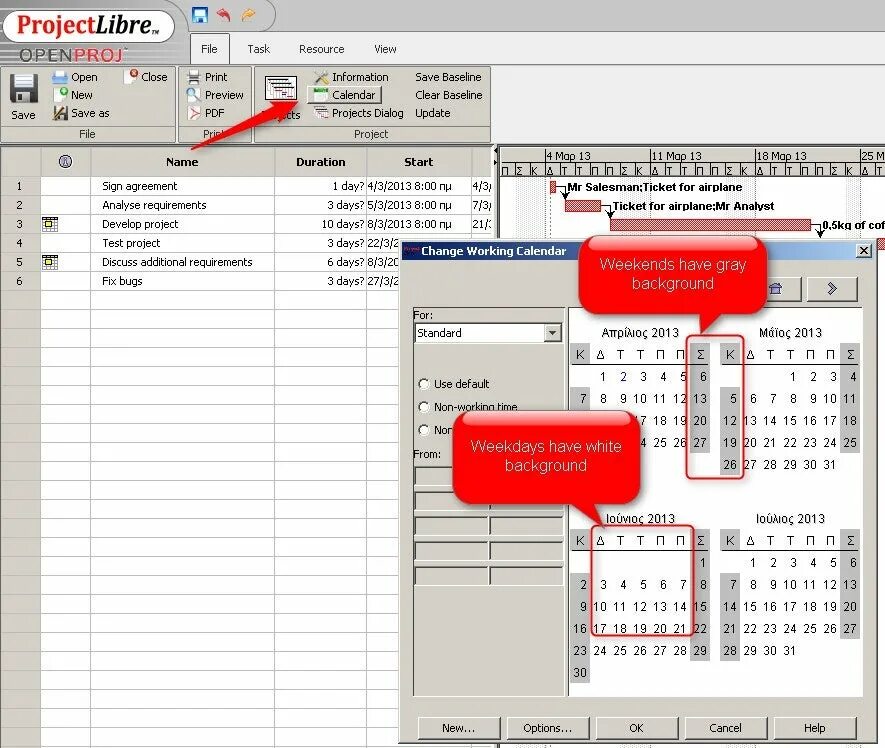Image resolution: width=885 pixels, height=748 pixels.
Task: Open the print Preview
Action: click(x=216, y=95)
